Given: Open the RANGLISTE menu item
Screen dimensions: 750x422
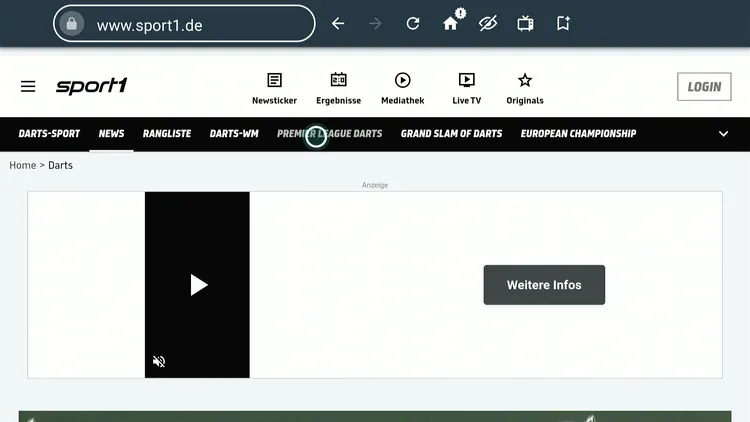Looking at the screenshot, I should [167, 133].
